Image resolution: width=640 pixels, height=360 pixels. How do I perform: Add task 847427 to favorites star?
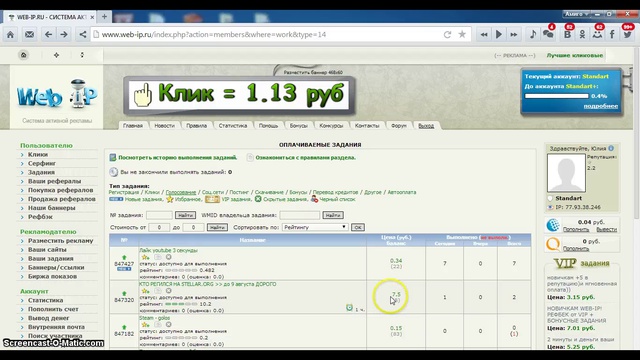(145, 258)
